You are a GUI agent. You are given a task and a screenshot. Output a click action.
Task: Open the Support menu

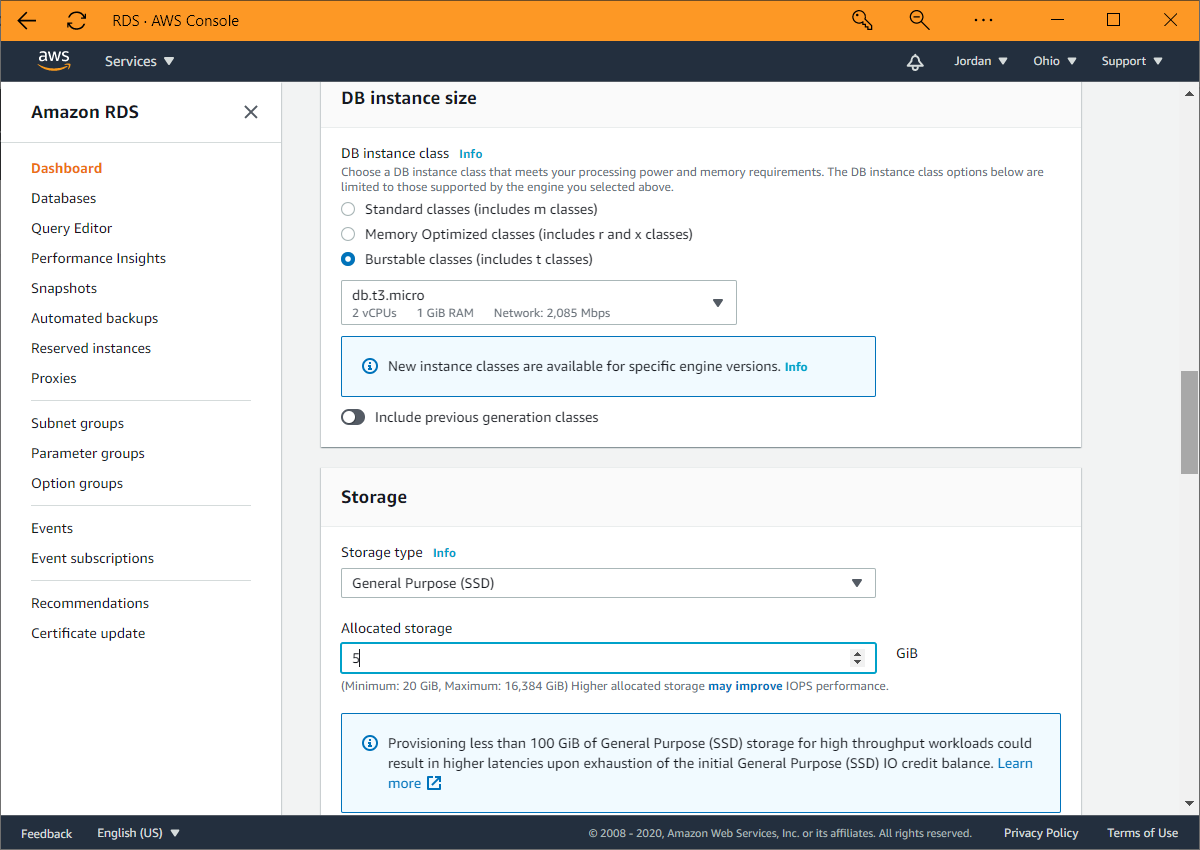(1132, 61)
